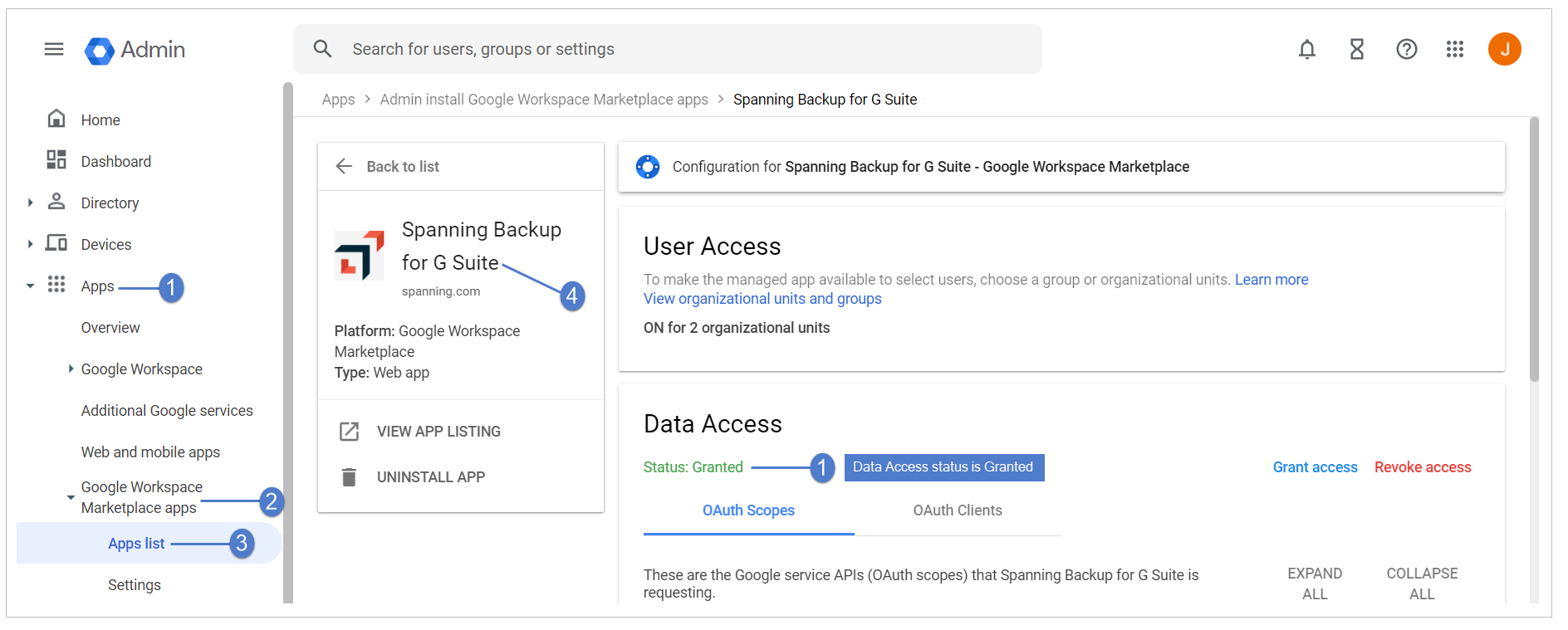Focus the search users, groups or settings field

[668, 49]
